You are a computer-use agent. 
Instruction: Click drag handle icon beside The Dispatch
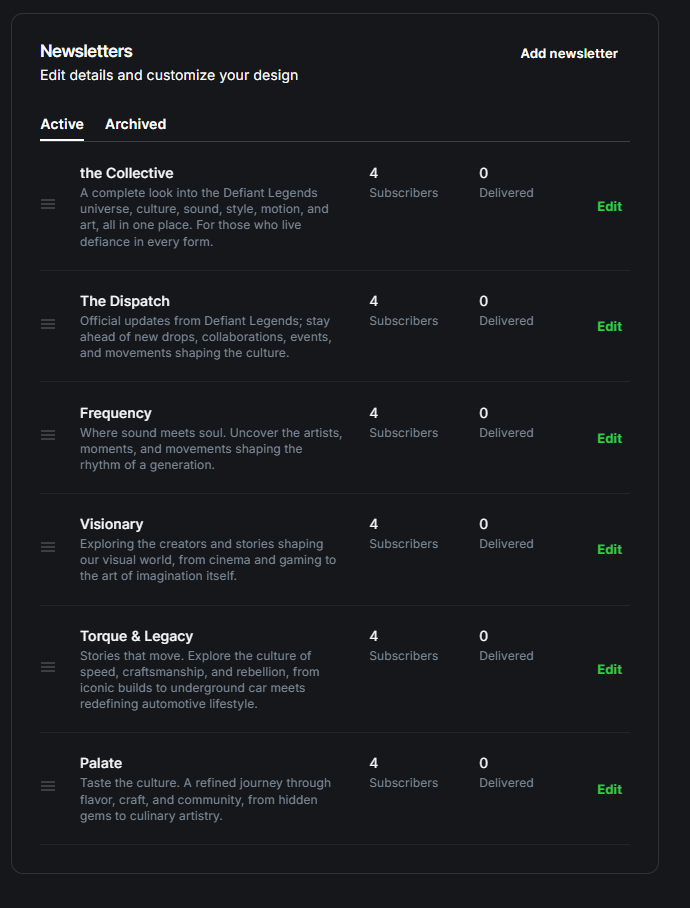[x=48, y=324]
